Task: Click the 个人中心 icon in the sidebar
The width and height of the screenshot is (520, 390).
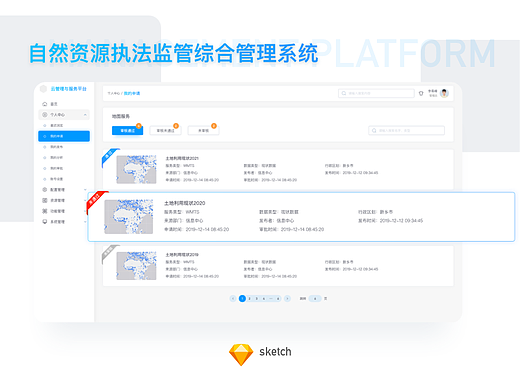Action: coord(45,115)
